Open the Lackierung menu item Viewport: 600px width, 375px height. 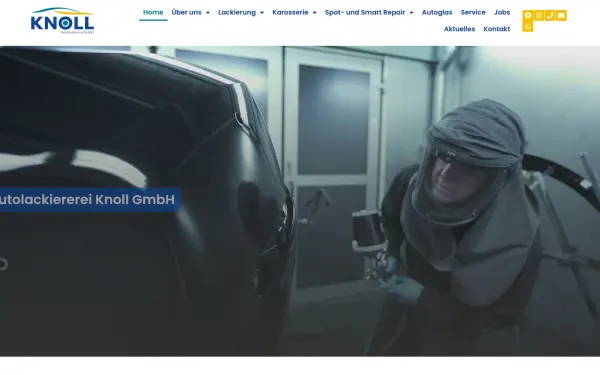(x=237, y=12)
